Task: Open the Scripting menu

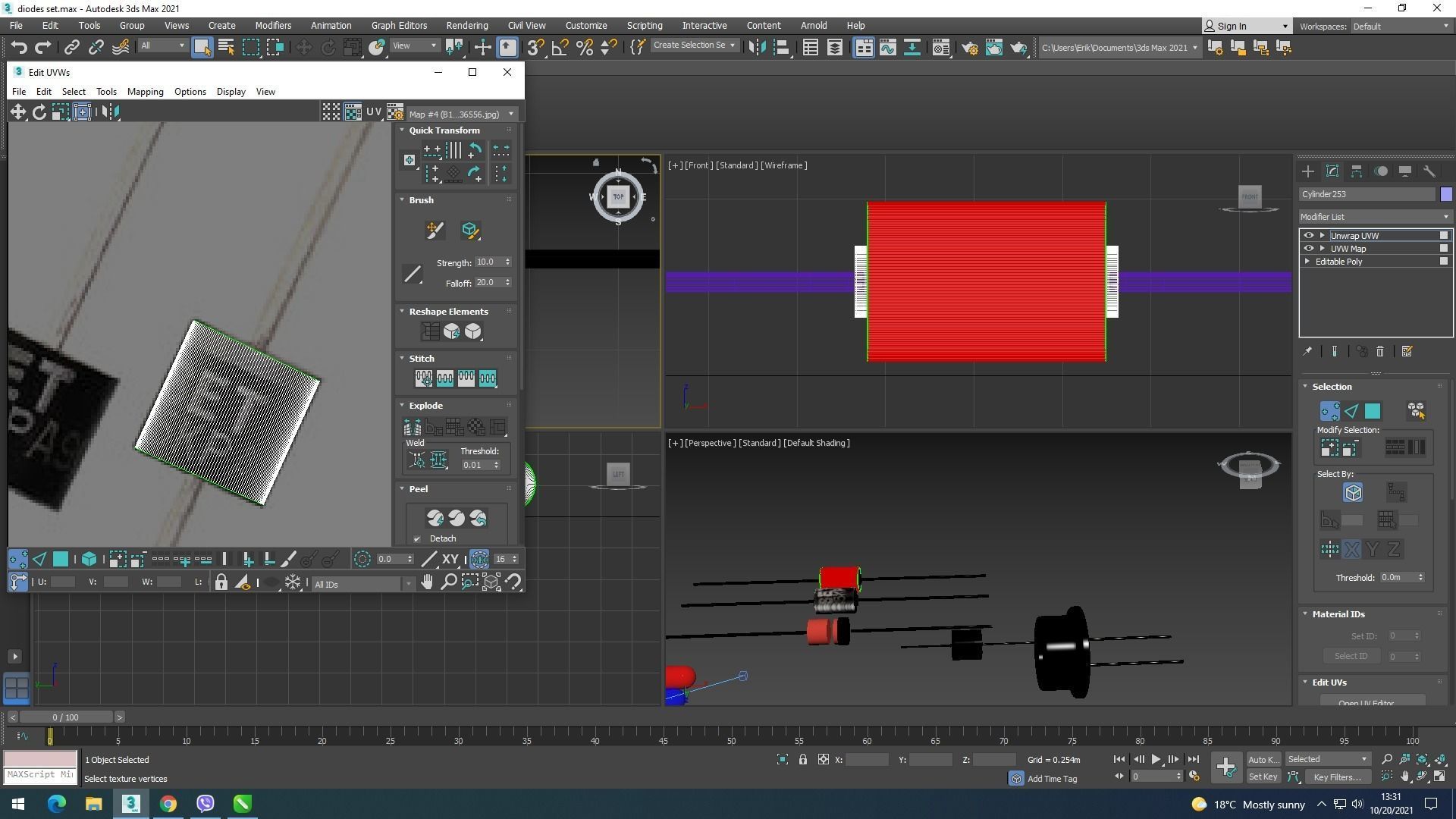Action: tap(644, 25)
